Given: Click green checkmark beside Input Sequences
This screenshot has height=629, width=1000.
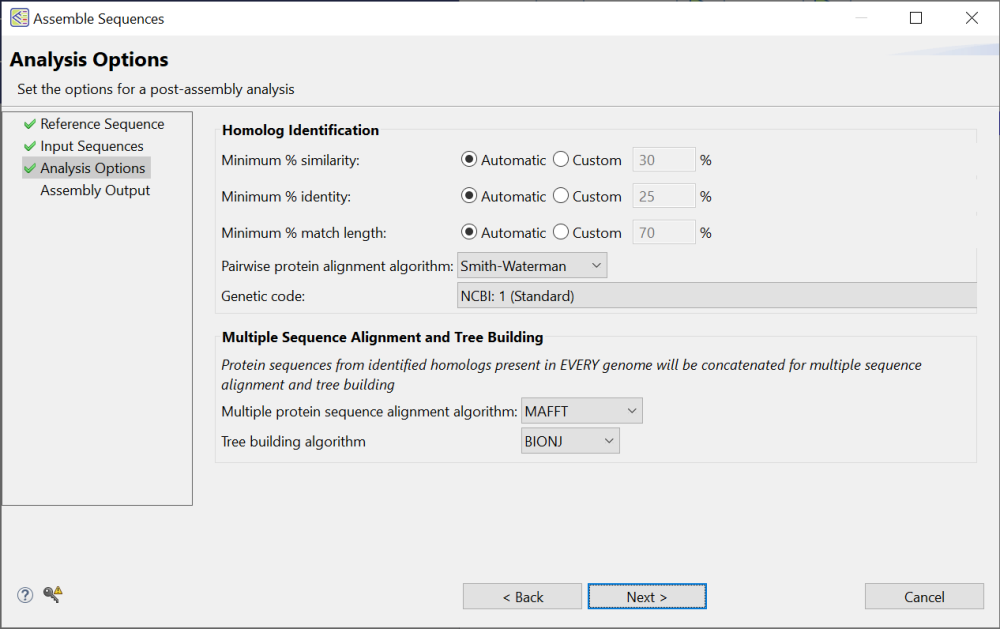Looking at the screenshot, I should click(30, 145).
